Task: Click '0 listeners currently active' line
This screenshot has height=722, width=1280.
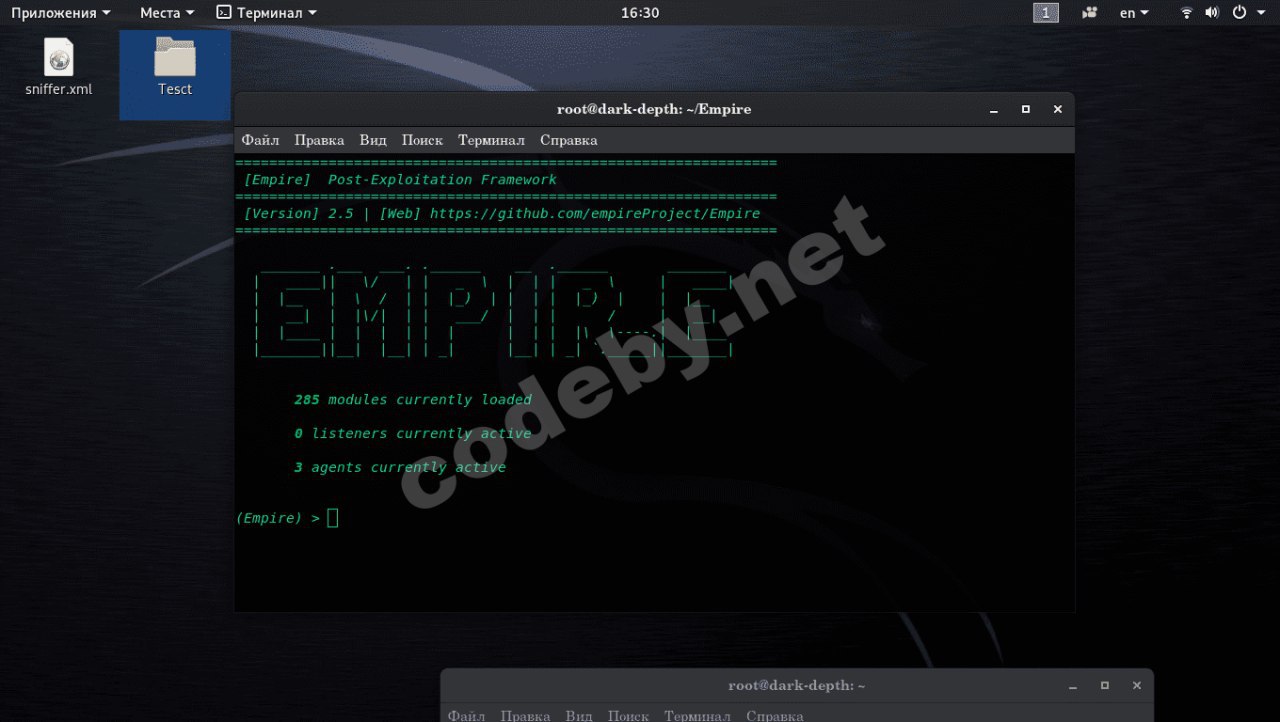Action: (413, 433)
